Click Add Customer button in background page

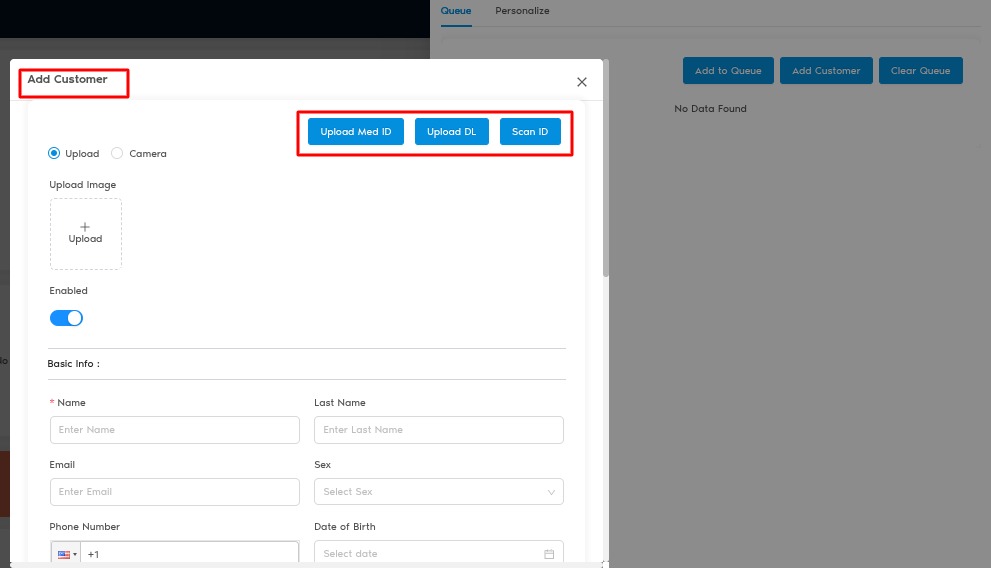coord(826,71)
